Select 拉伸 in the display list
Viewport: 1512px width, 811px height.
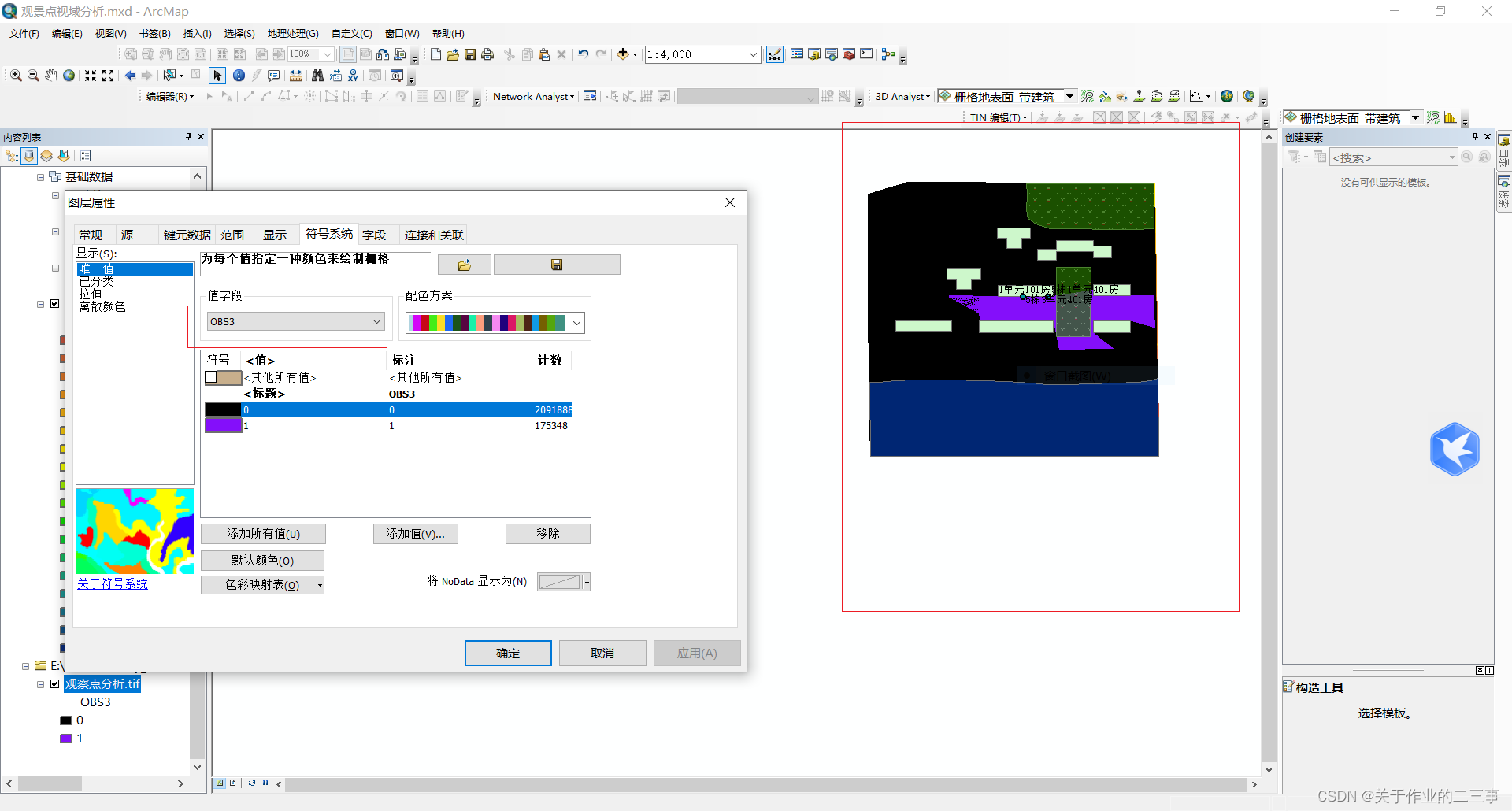pos(90,294)
